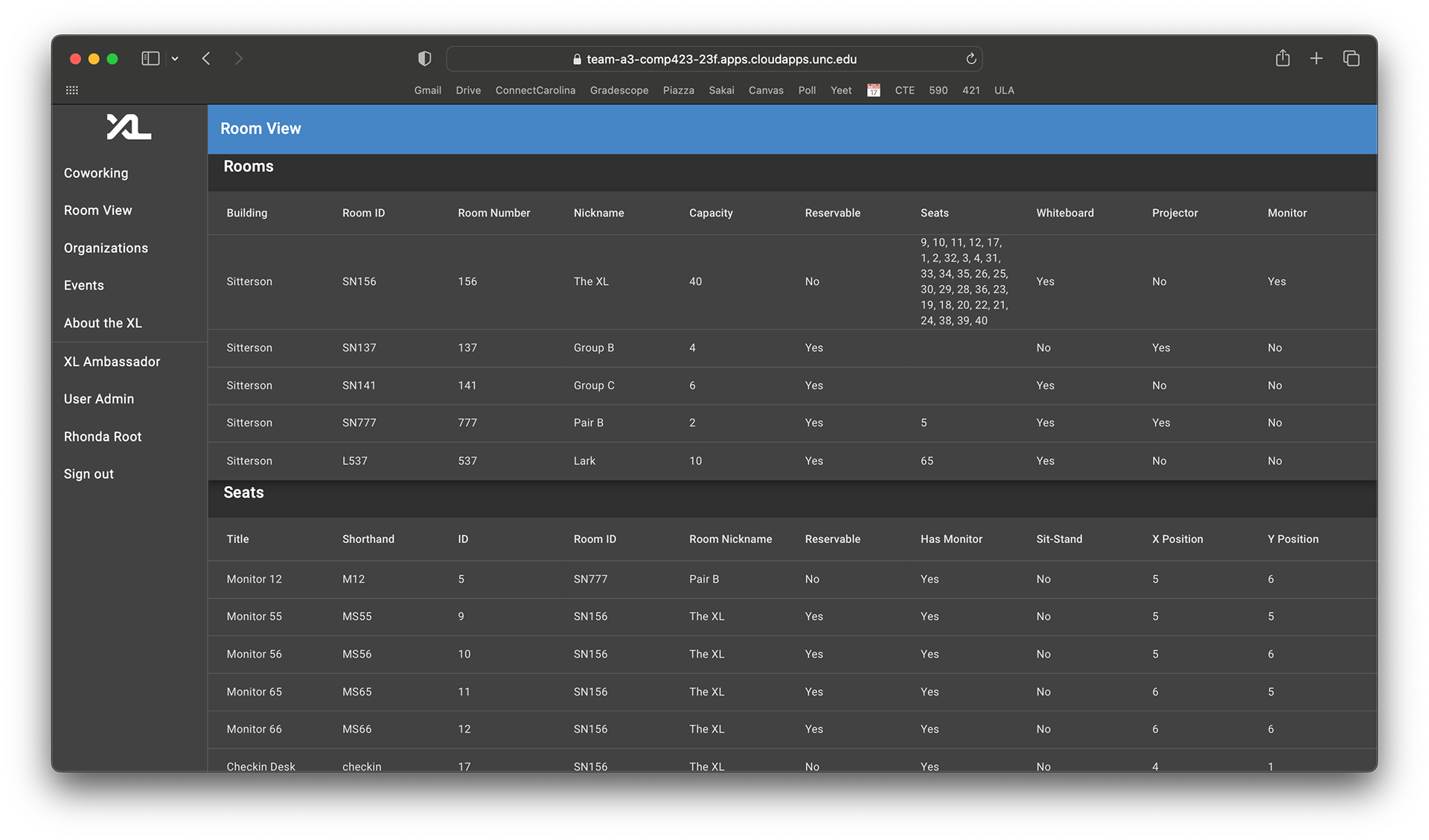Go back with the back arrow
Screen dimensions: 1429x840
[x=206, y=59]
